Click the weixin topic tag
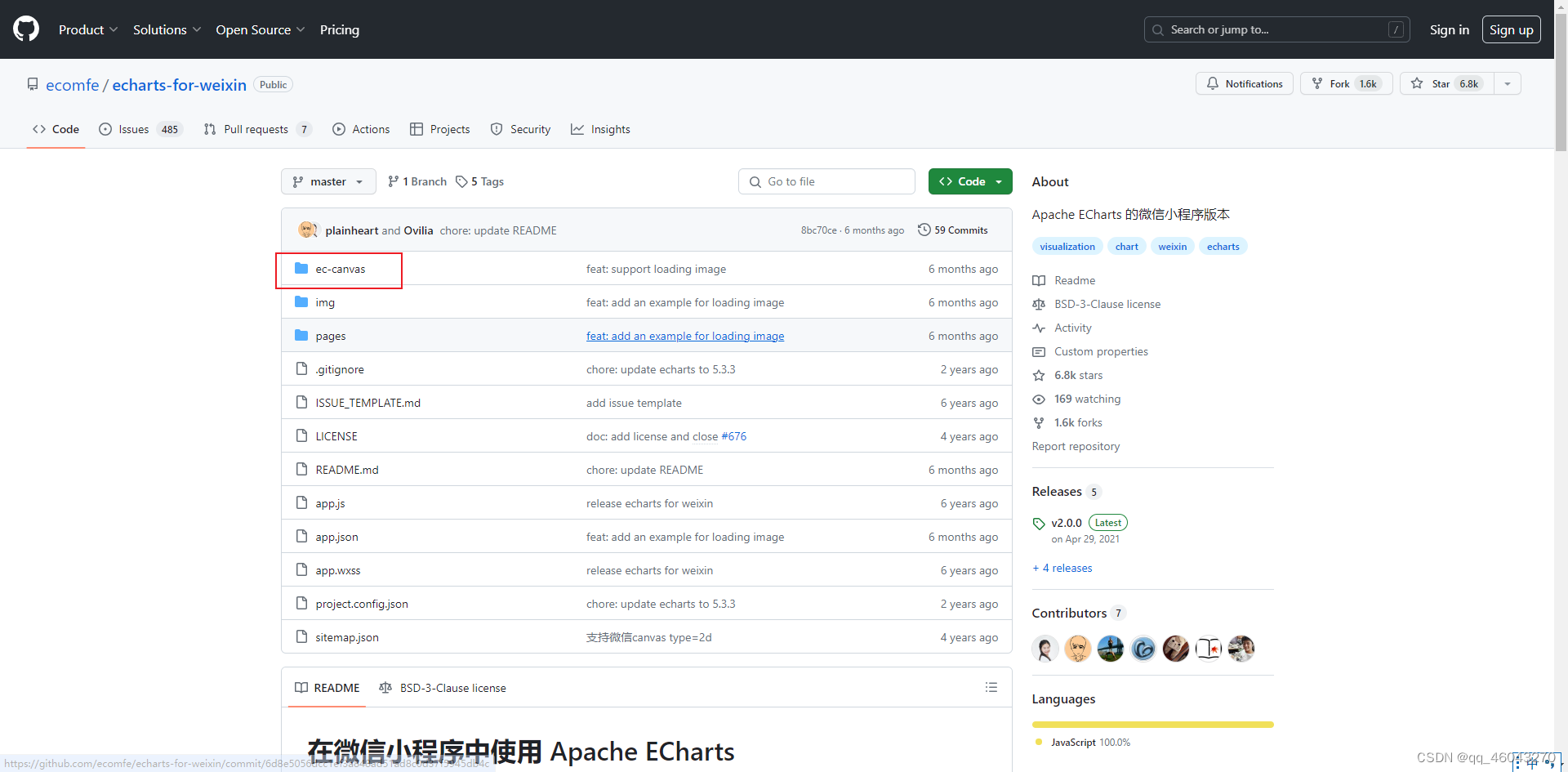Screen dimensions: 1568x772 [x=1173, y=247]
